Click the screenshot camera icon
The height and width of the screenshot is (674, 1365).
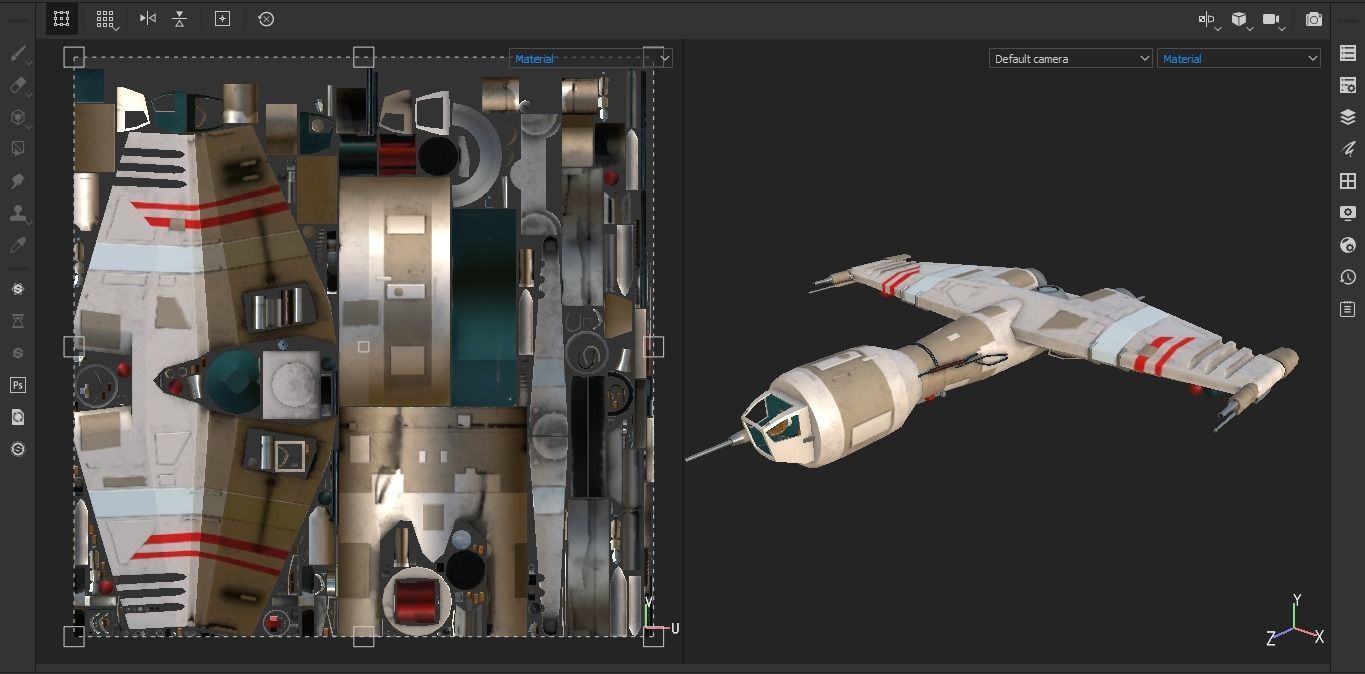tap(1314, 19)
